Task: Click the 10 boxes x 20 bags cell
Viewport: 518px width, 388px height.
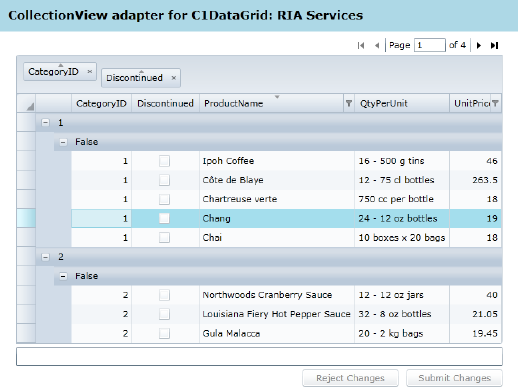Action: pos(402,238)
